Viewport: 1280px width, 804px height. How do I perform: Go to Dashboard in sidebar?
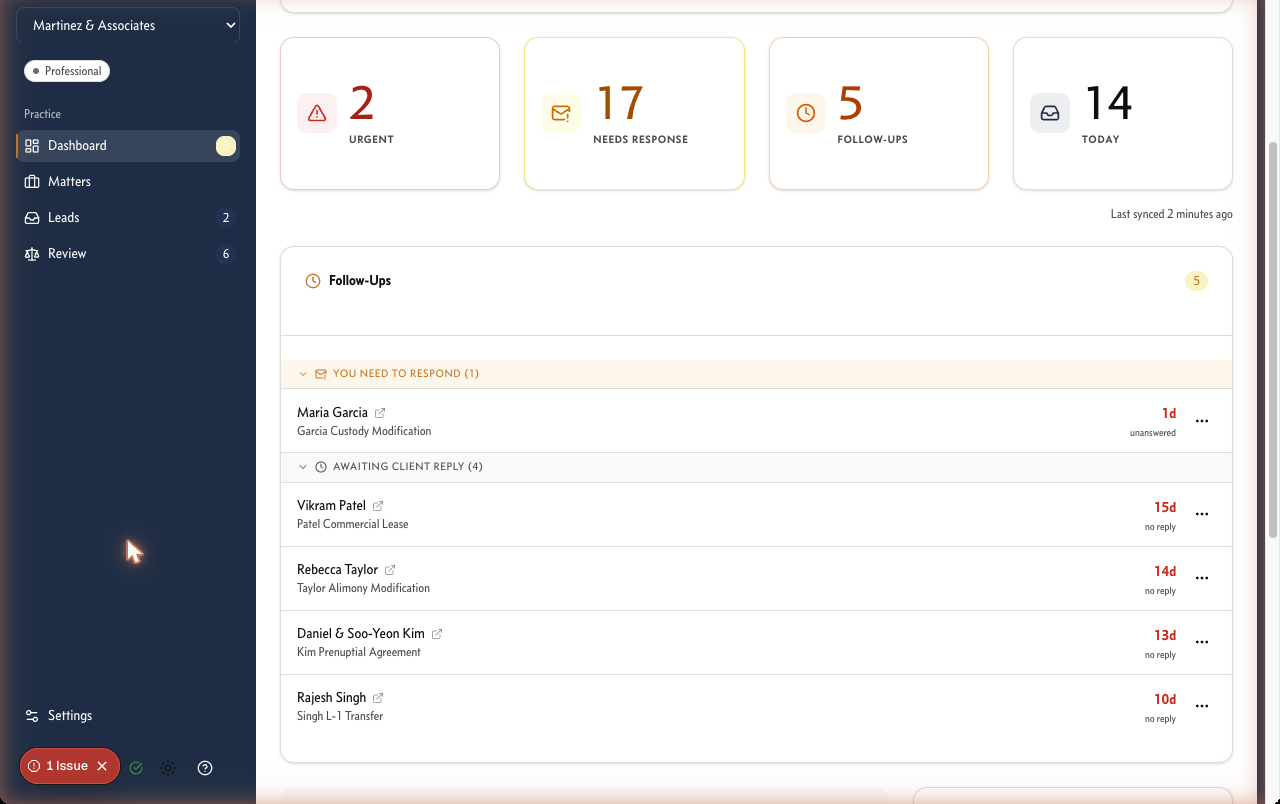[x=128, y=146]
